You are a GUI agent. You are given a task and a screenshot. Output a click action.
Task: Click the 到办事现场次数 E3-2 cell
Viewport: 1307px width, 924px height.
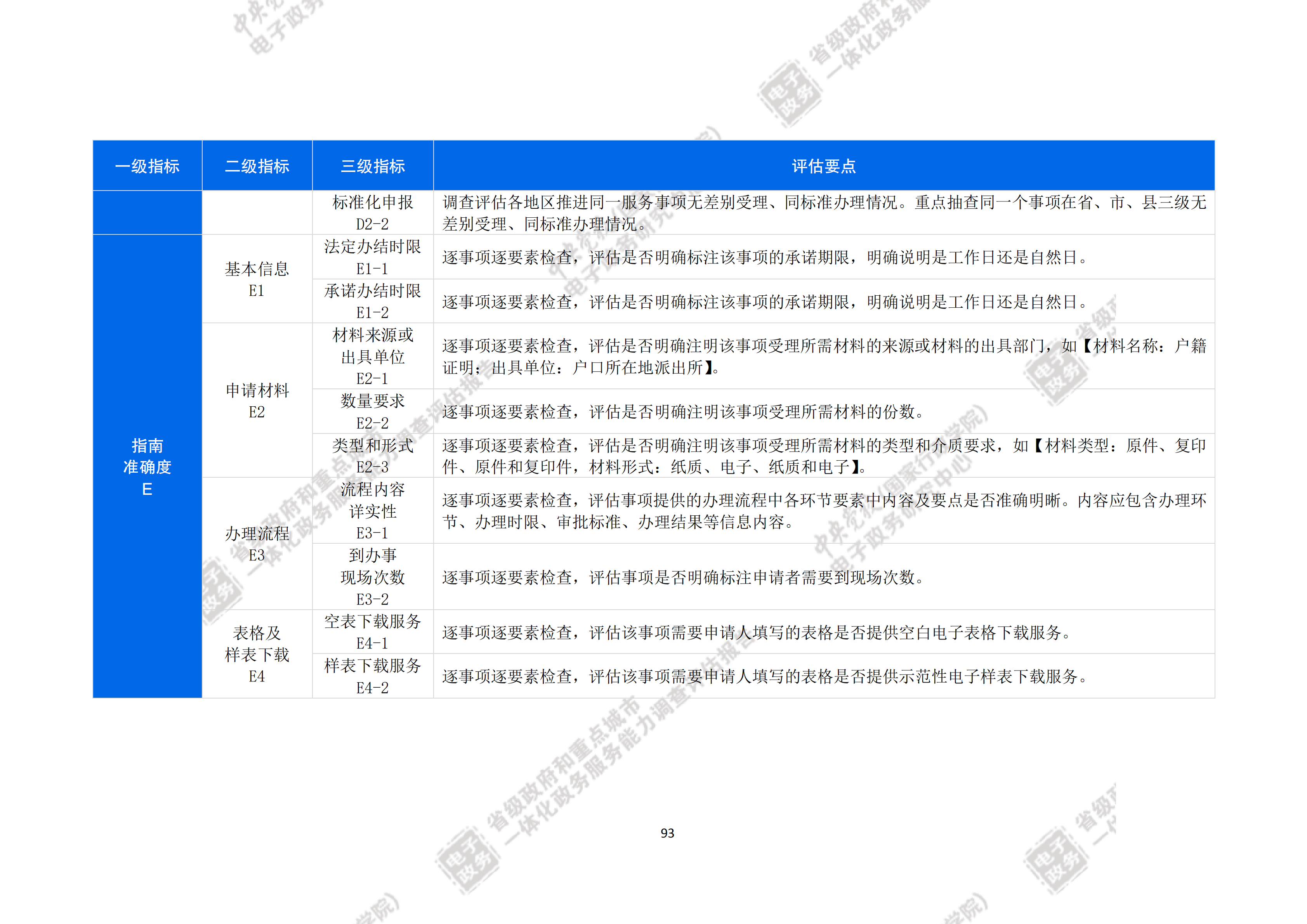[373, 577]
